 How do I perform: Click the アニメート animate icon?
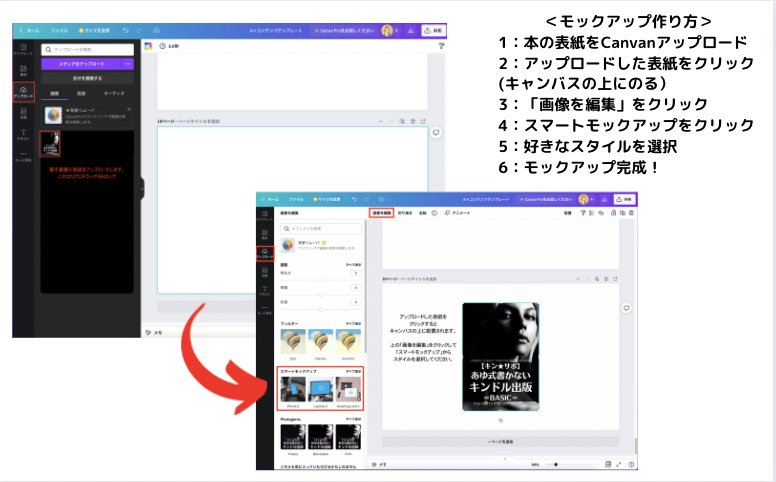click(447, 213)
